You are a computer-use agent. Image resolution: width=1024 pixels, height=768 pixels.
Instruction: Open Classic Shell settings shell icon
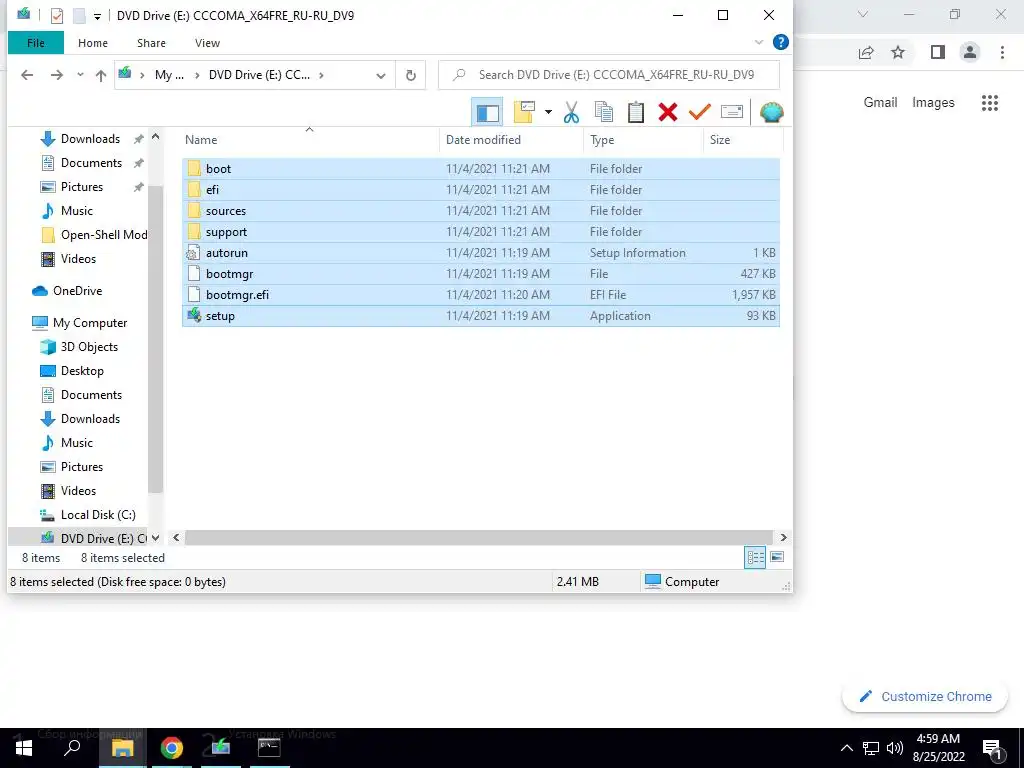tap(771, 112)
